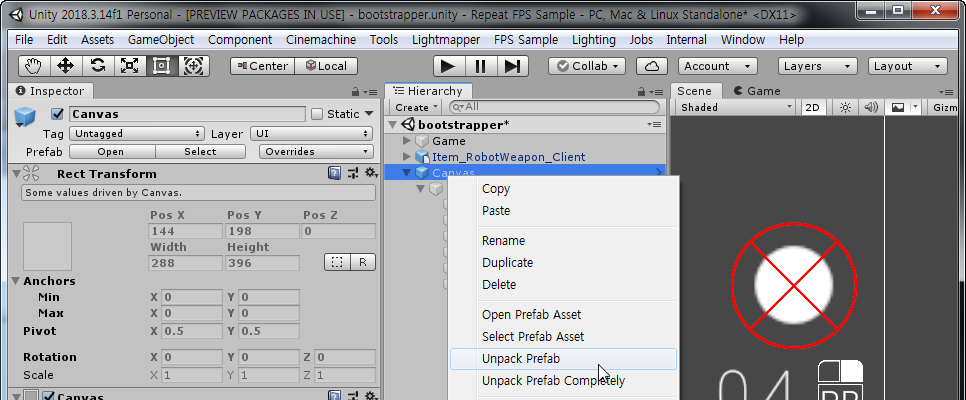Viewport: 966px width, 400px height.
Task: Open Rect Transform help reference
Action: [x=335, y=173]
